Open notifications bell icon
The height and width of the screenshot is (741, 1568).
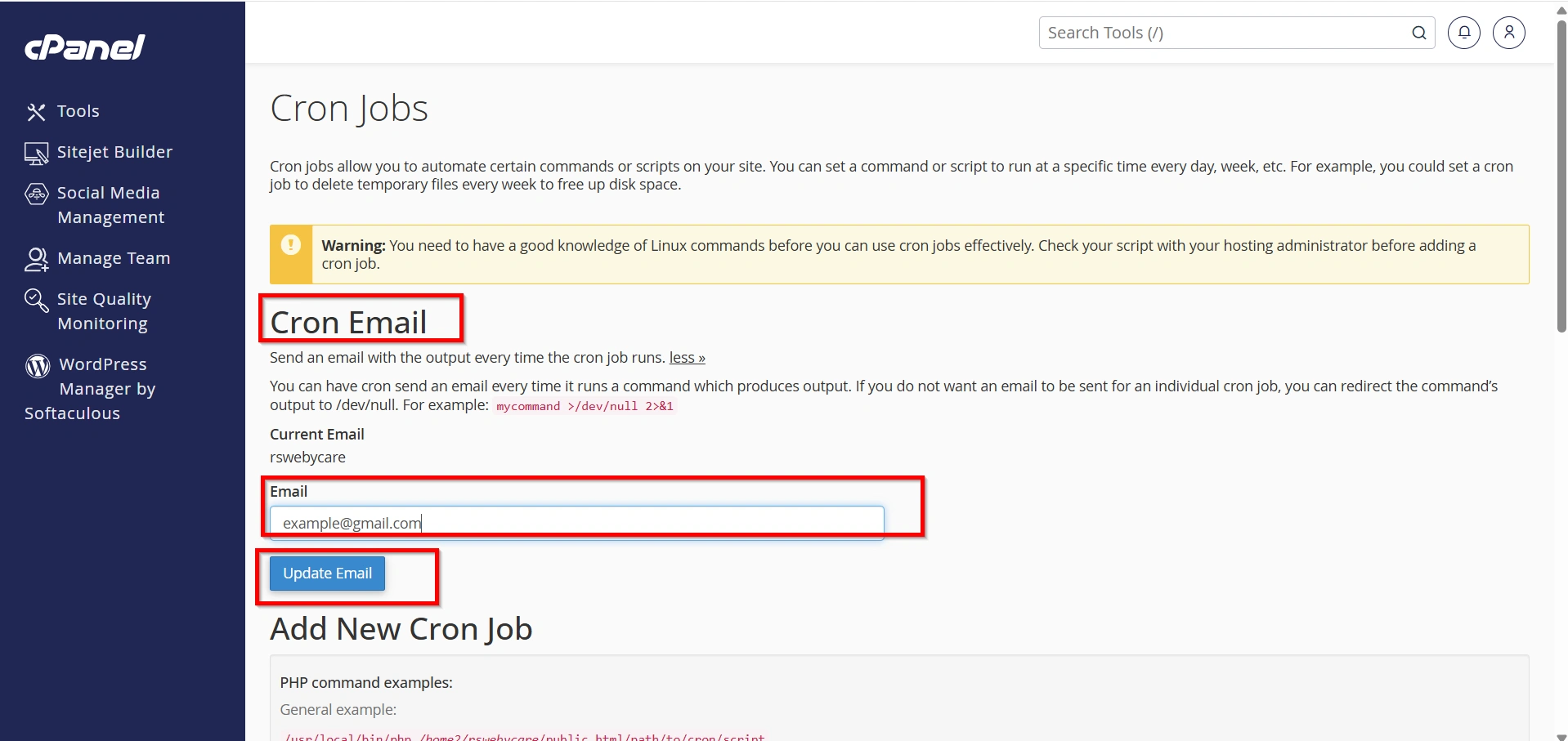[1464, 33]
